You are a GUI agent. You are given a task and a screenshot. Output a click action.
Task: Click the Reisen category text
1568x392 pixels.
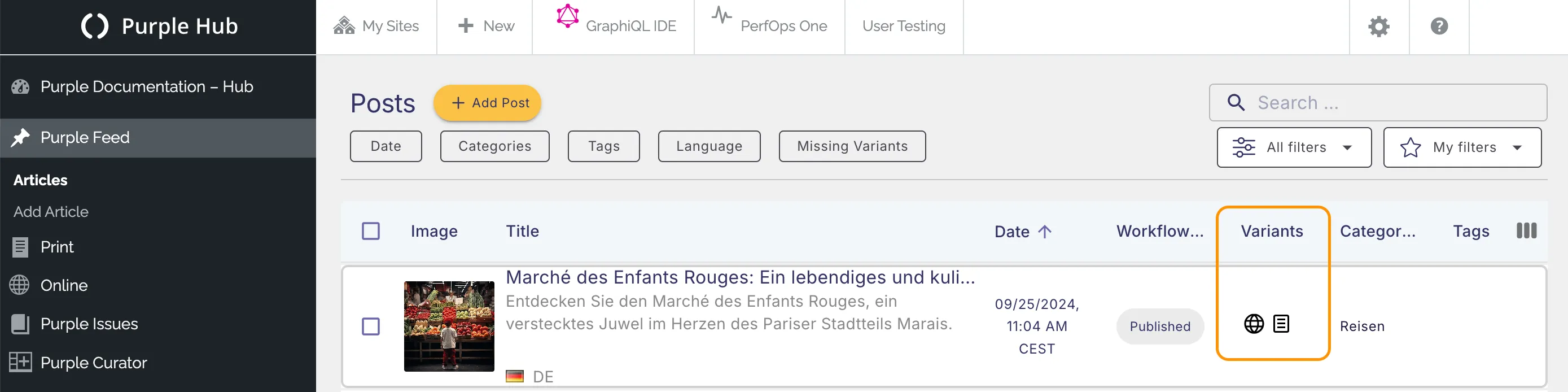pyautogui.click(x=1361, y=326)
